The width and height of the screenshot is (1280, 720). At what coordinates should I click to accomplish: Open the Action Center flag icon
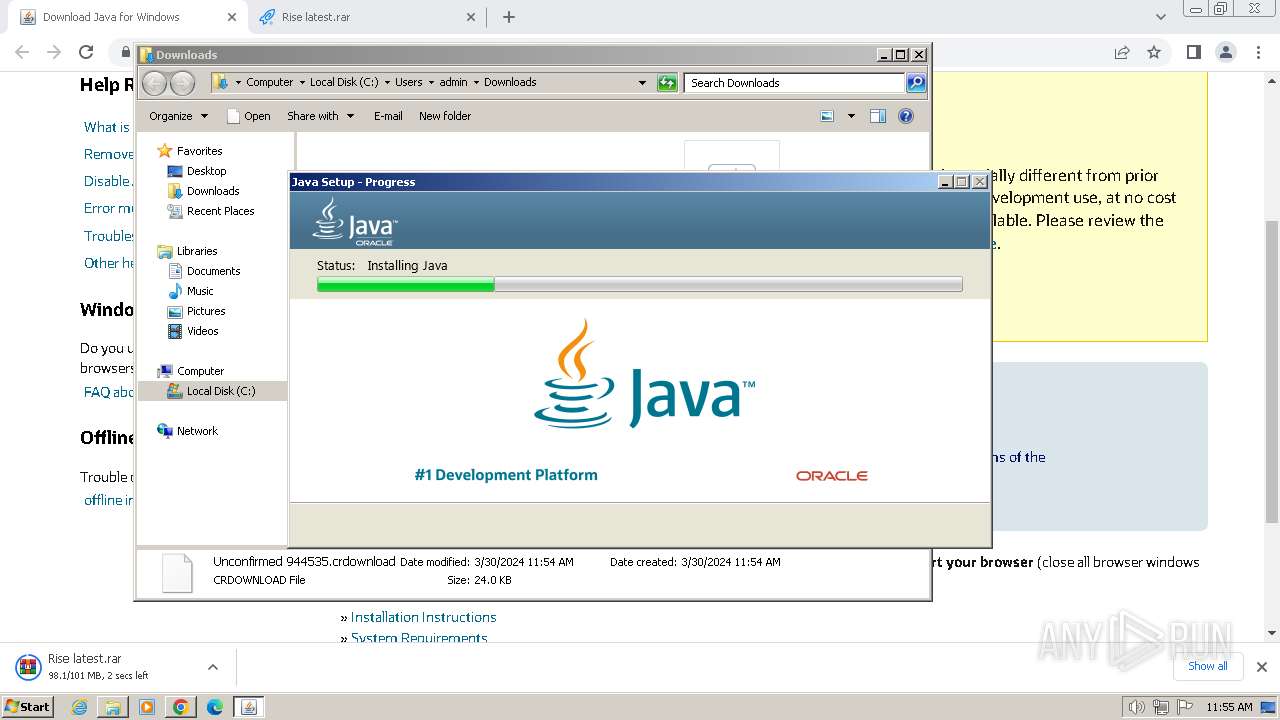coord(1185,707)
